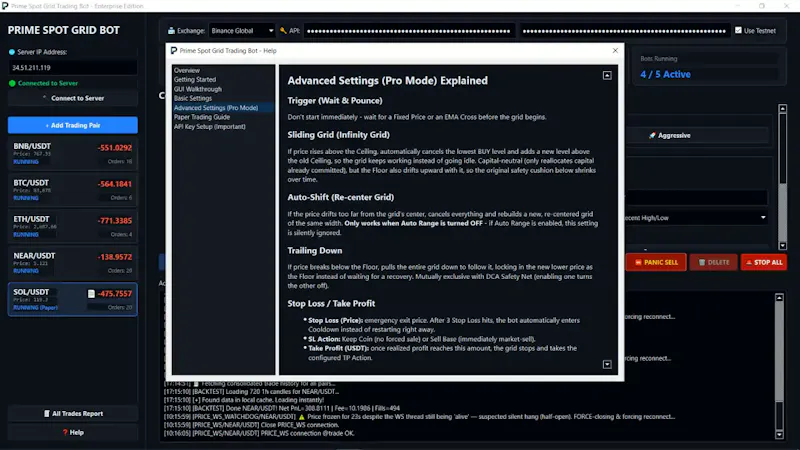Image resolution: width=800 pixels, height=450 pixels.
Task: Click BNB/USDT loss value -551.0292
Action: click(x=115, y=147)
